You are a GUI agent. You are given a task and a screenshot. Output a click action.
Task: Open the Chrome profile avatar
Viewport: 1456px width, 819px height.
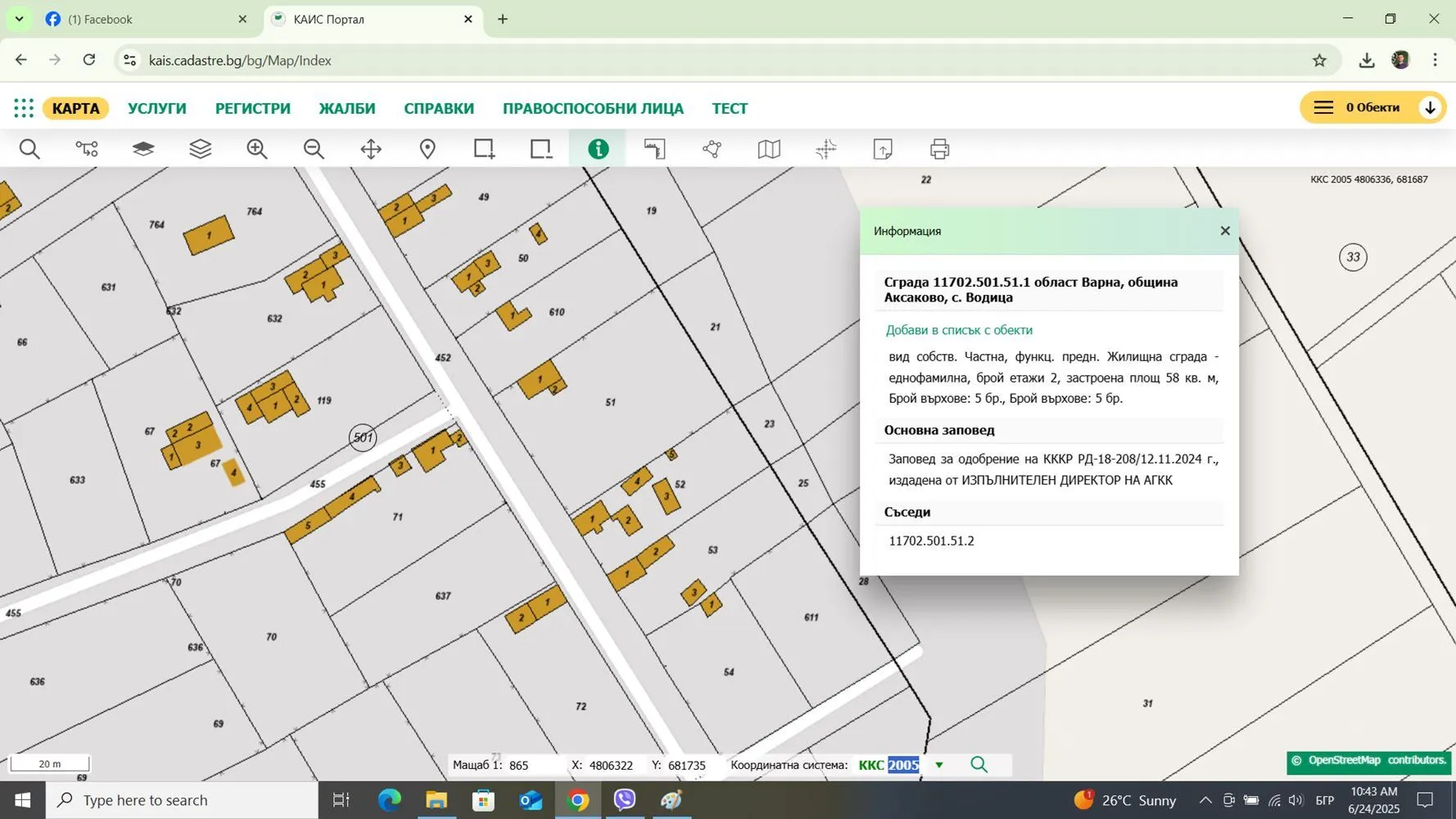click(1400, 60)
